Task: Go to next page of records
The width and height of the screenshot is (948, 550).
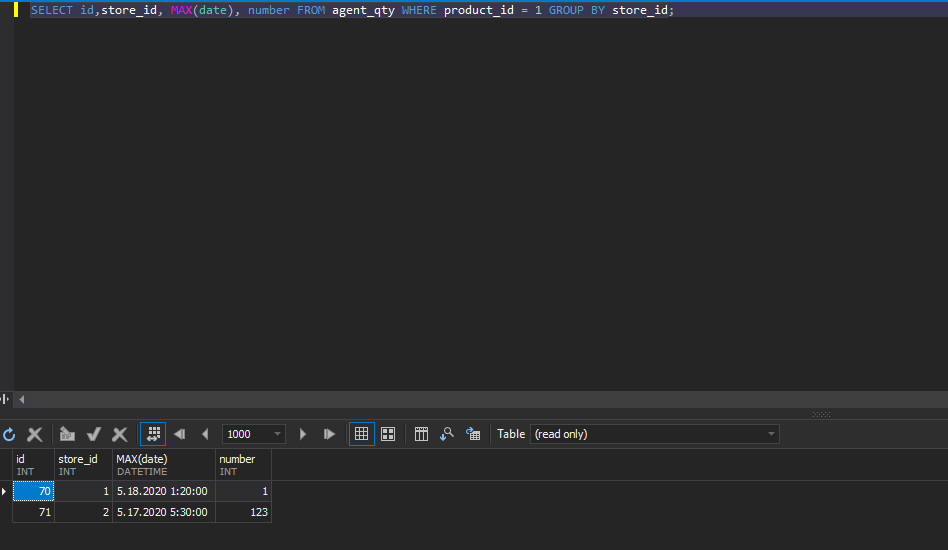Action: click(x=303, y=434)
